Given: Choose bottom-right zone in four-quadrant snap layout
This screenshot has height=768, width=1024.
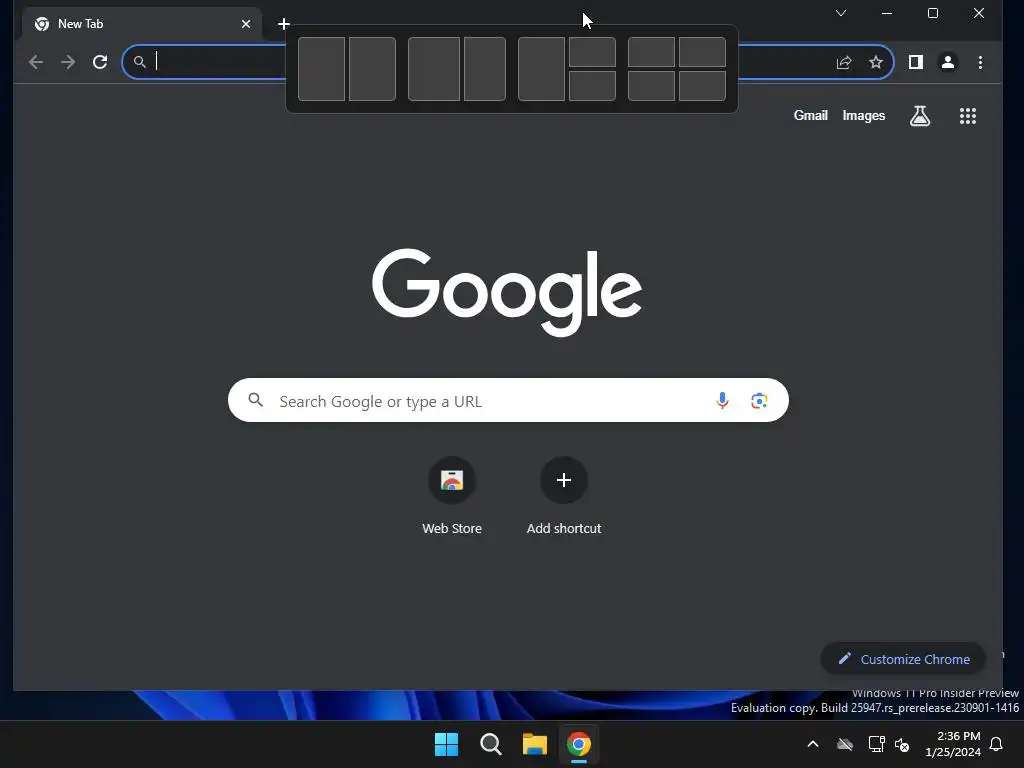Looking at the screenshot, I should point(702,86).
